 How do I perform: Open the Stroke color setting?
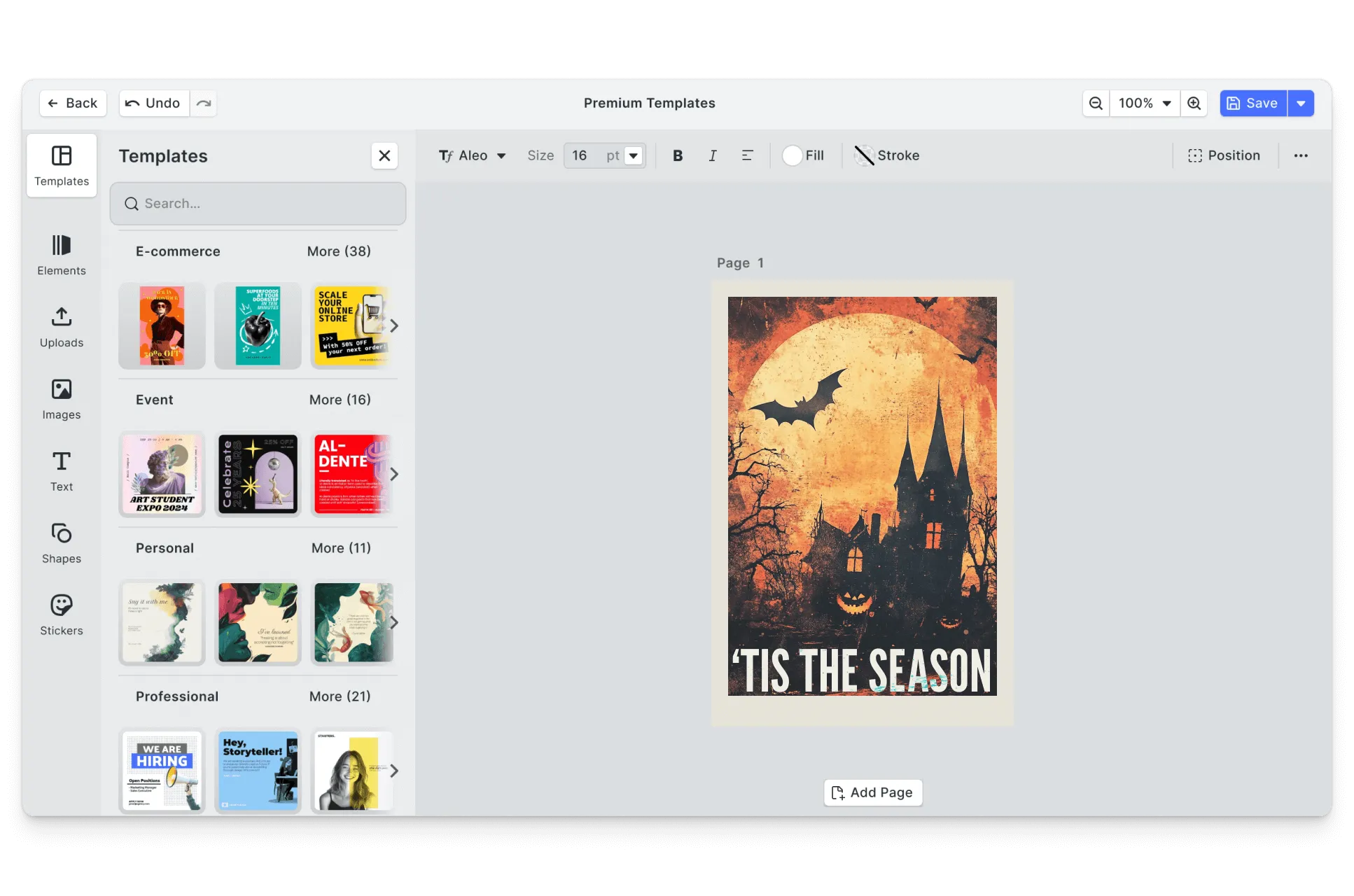click(x=887, y=155)
